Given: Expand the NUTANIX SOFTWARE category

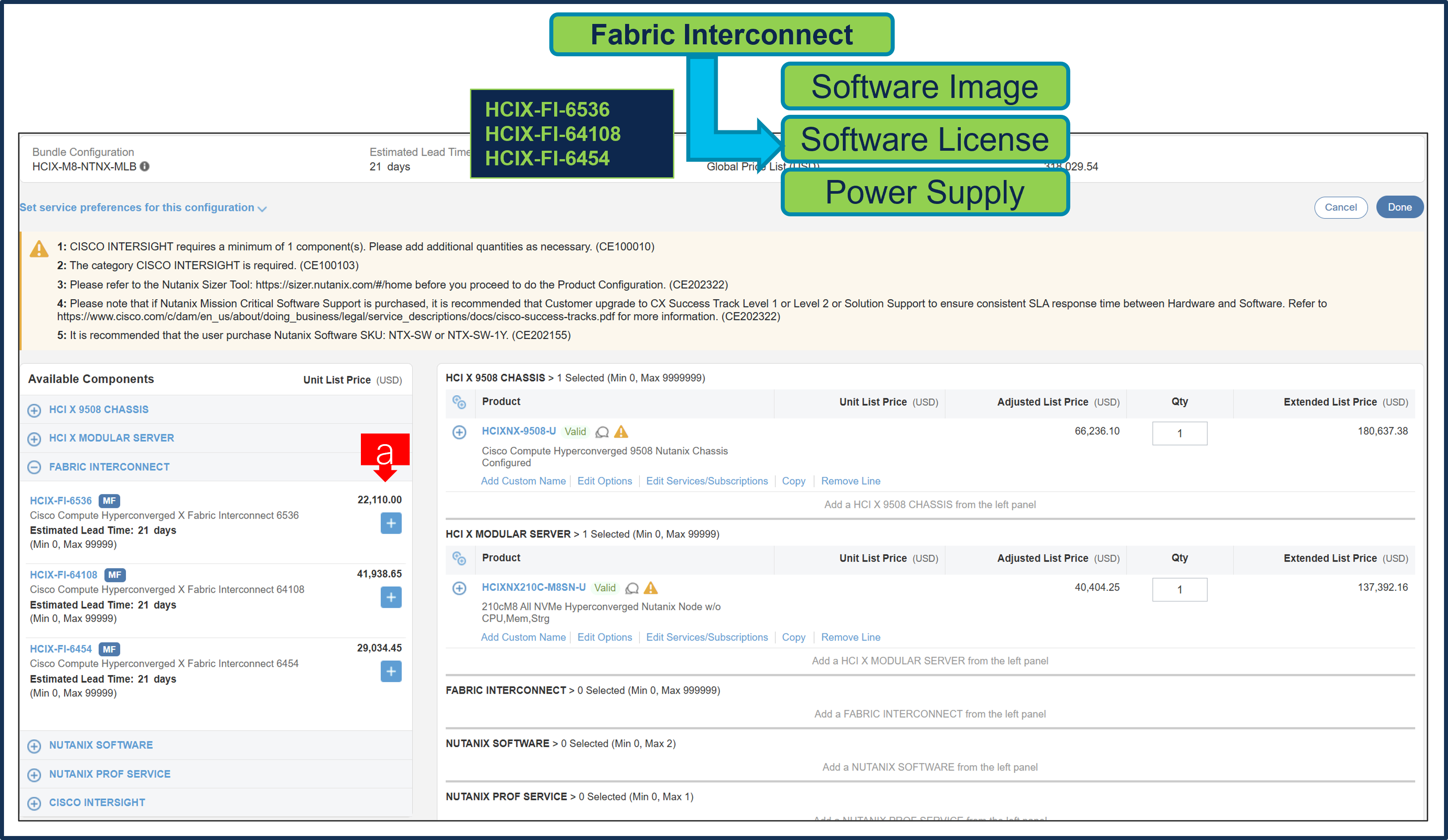Looking at the screenshot, I should (x=34, y=745).
